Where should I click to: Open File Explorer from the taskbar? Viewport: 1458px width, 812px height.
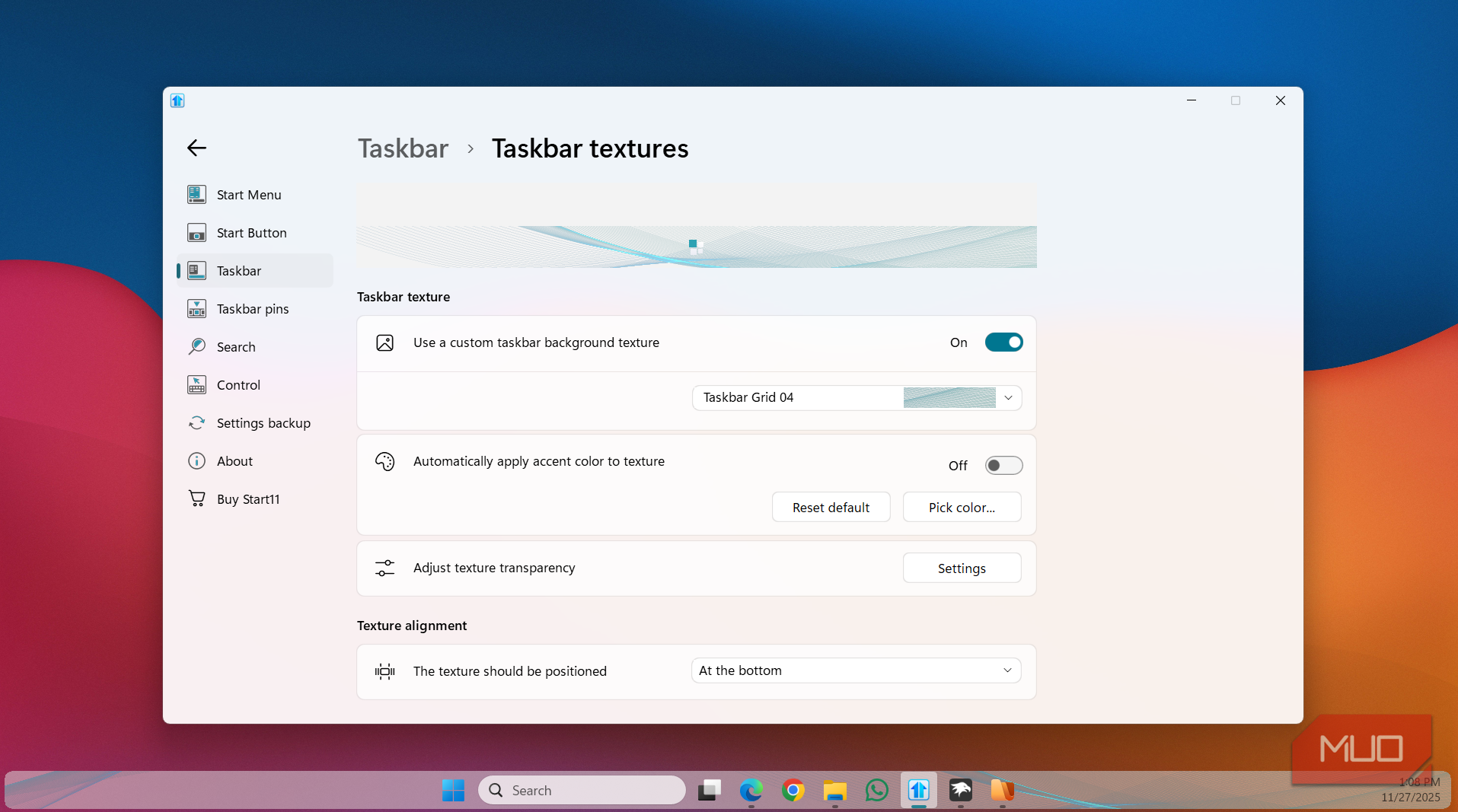[834, 791]
